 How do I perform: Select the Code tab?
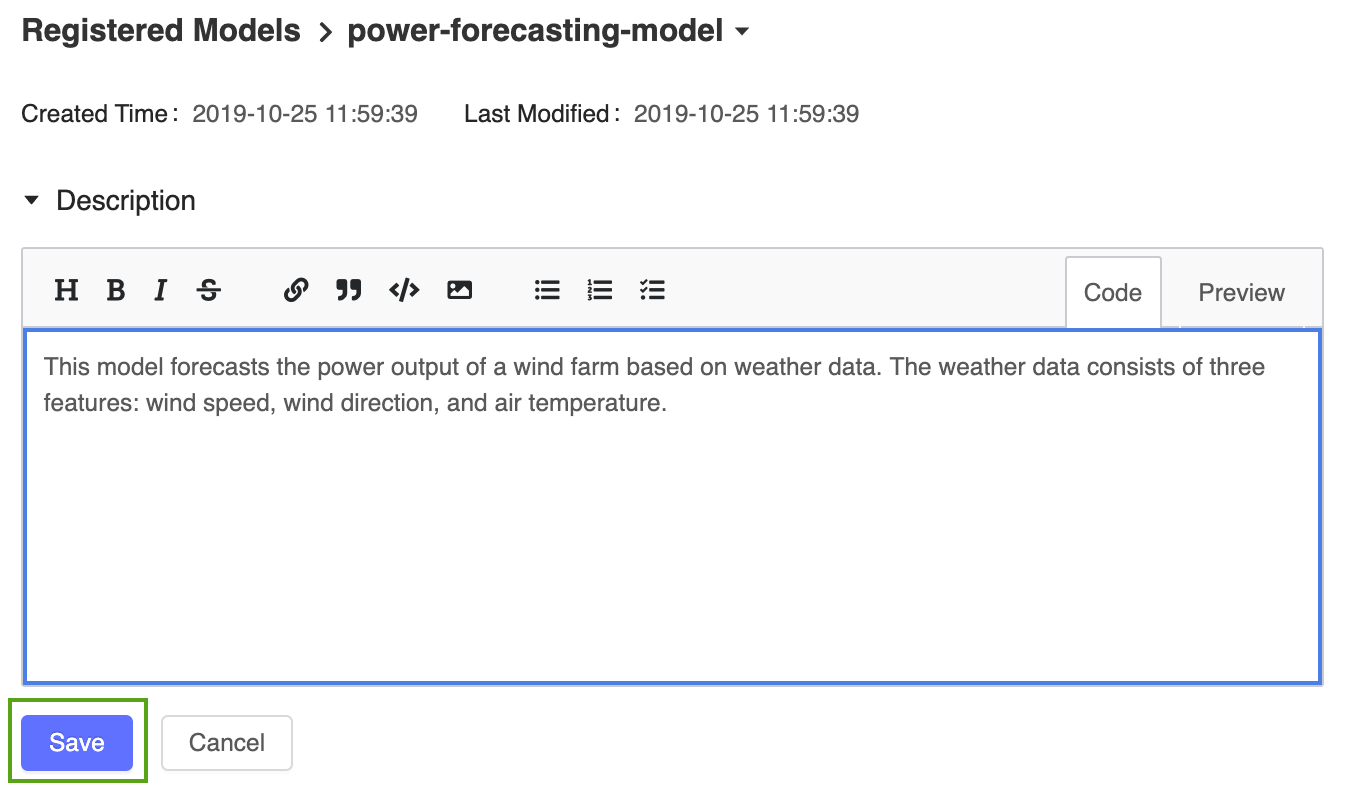click(1113, 293)
